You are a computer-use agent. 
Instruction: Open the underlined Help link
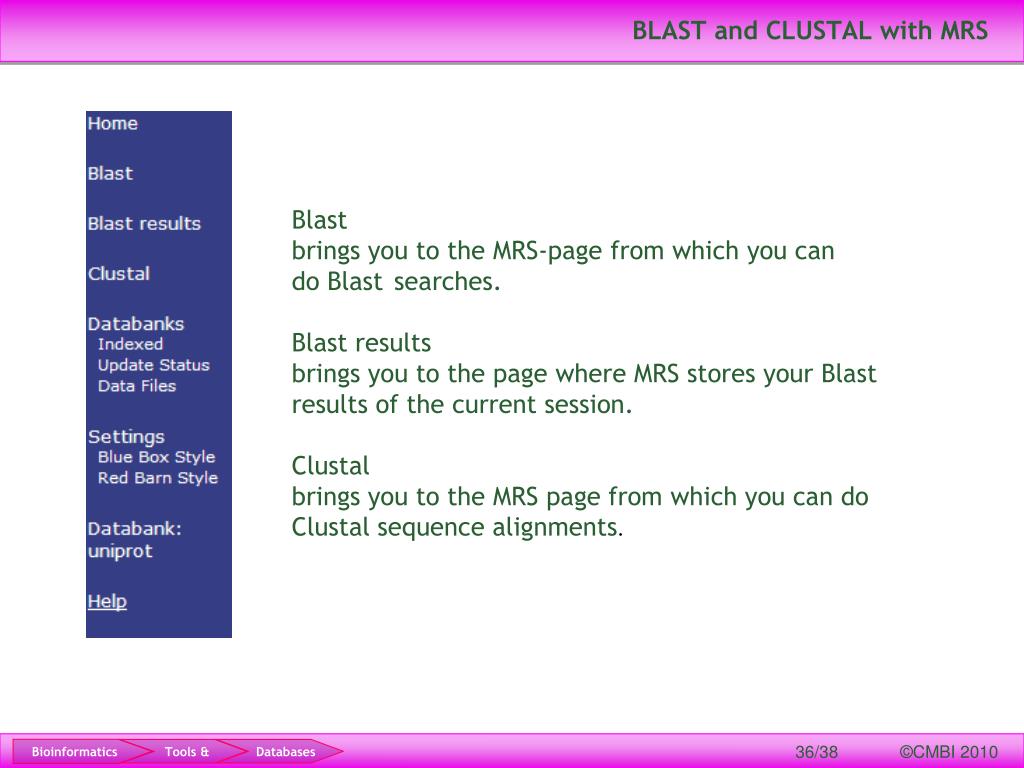(107, 601)
